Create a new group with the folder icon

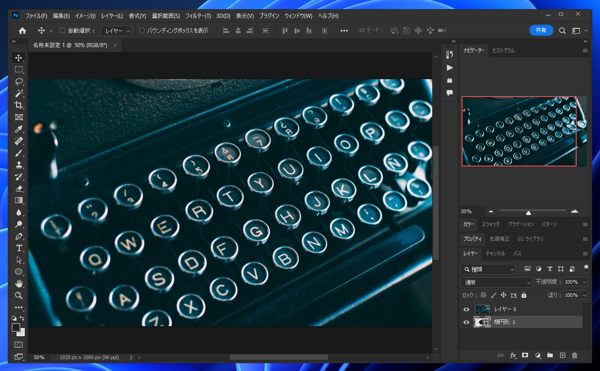(x=550, y=356)
